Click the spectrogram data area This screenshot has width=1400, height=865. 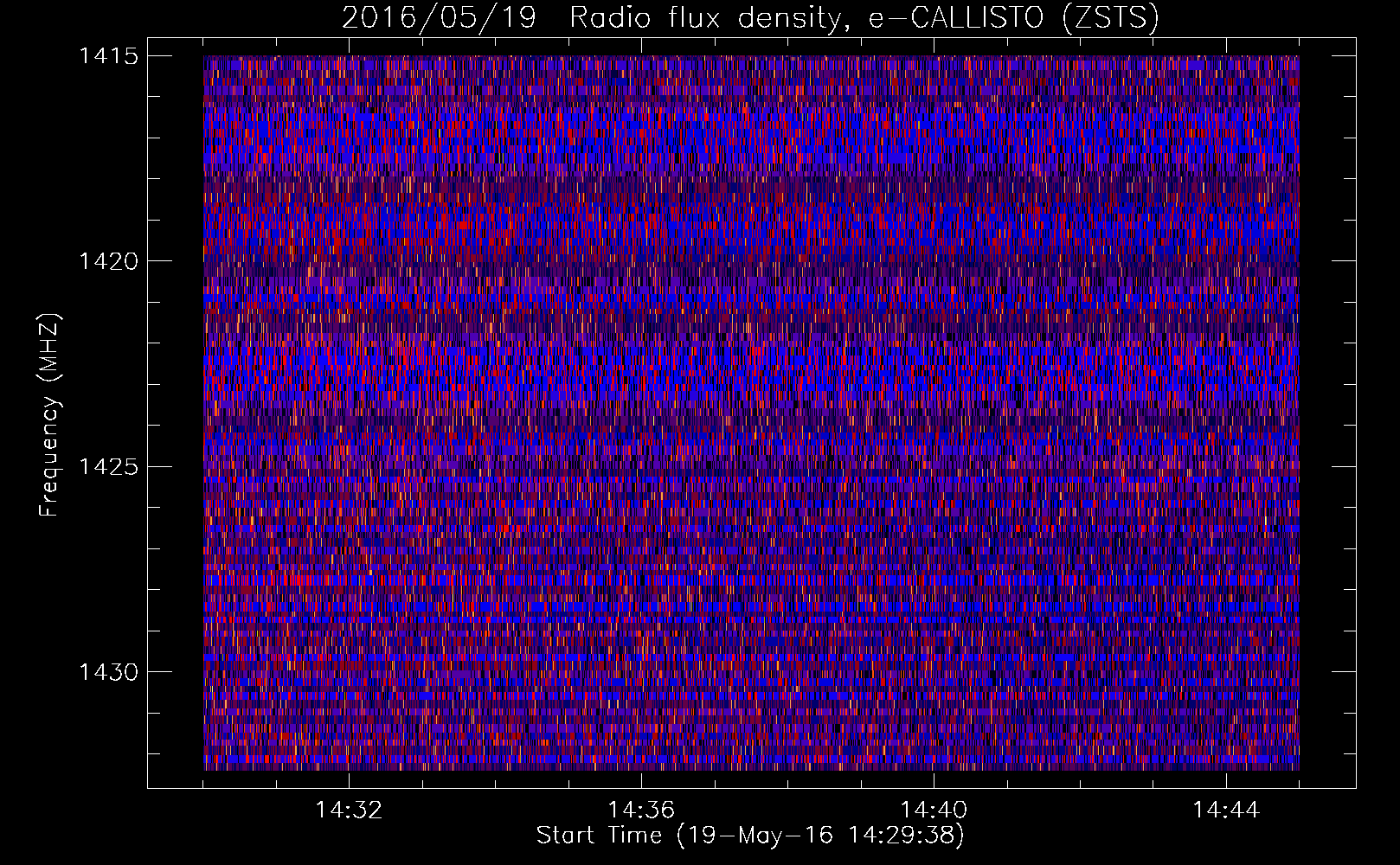coord(751,413)
